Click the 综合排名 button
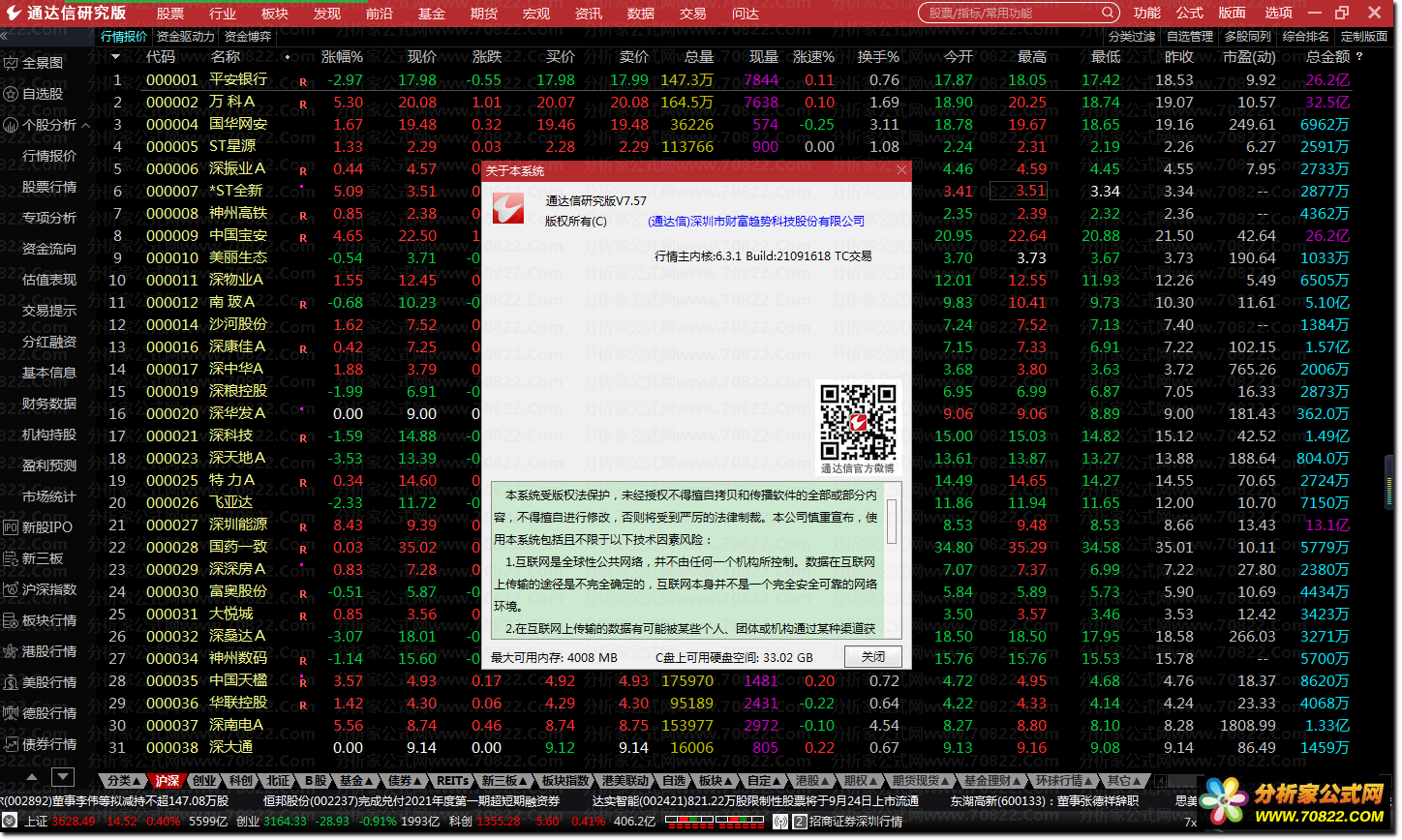The width and height of the screenshot is (1402, 840). pos(1306,37)
